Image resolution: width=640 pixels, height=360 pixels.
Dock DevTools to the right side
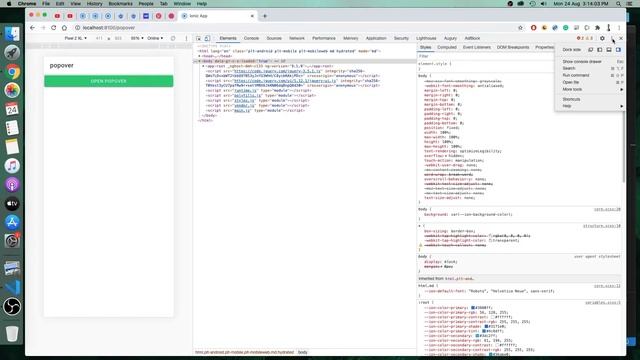618,50
